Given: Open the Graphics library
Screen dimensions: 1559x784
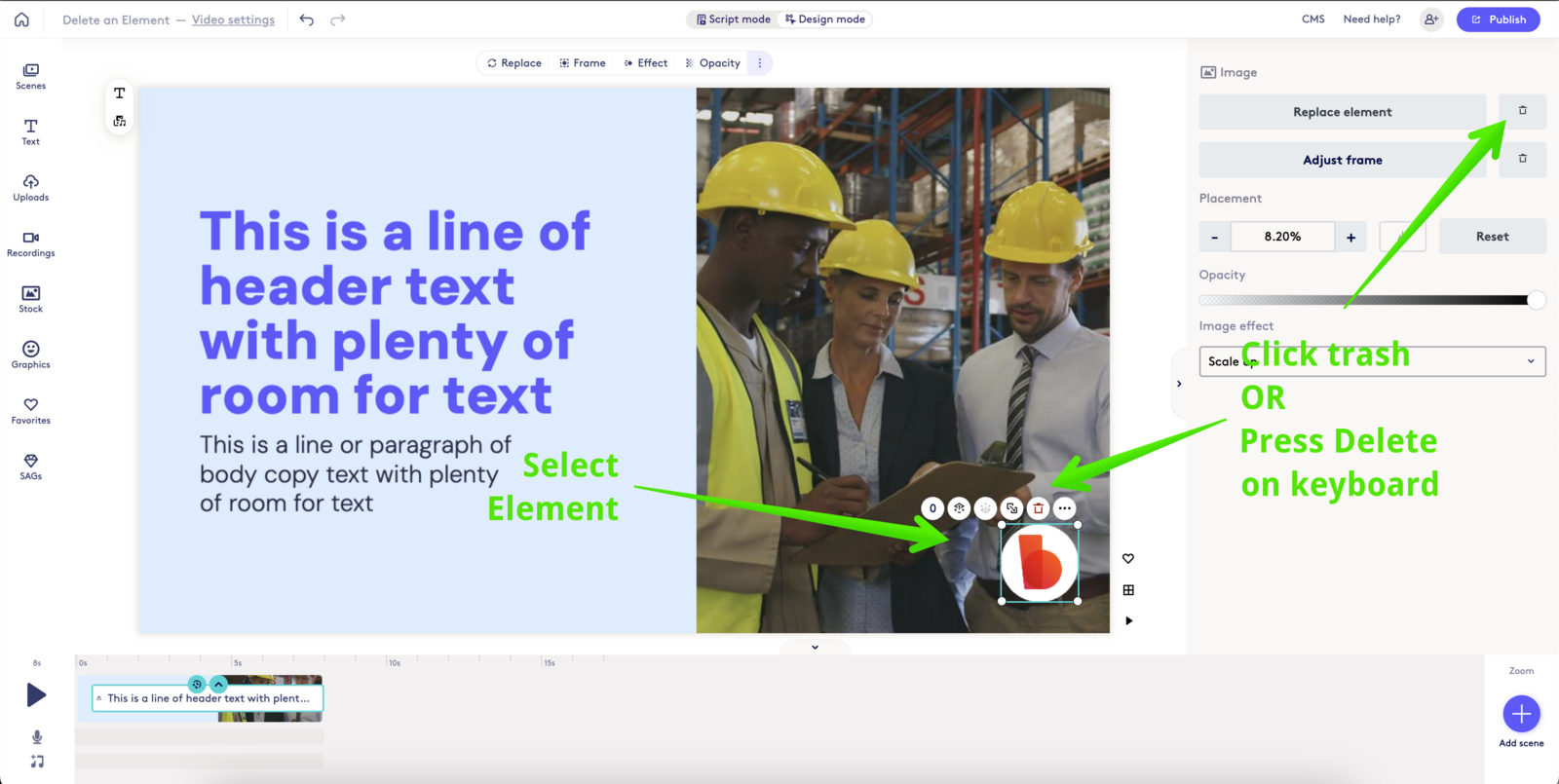Looking at the screenshot, I should 30,355.
